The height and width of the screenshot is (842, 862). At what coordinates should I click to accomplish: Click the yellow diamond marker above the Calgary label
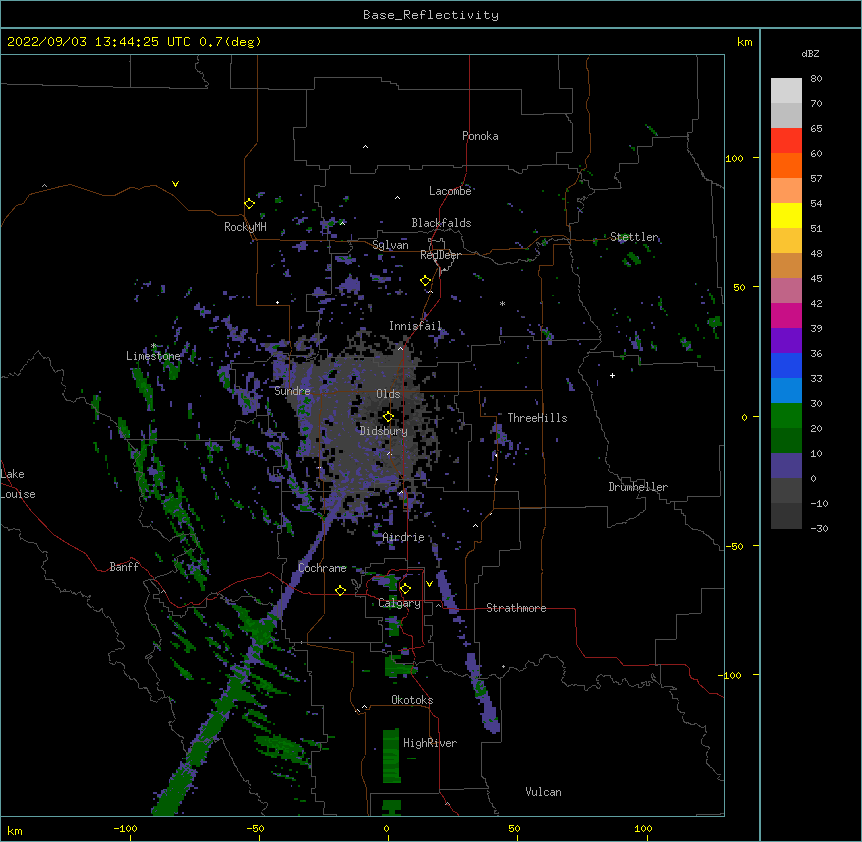(x=405, y=589)
